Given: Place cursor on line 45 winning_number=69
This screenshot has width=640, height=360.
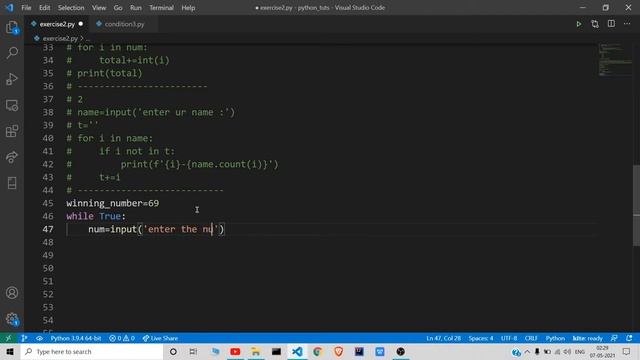Looking at the screenshot, I should [113, 203].
